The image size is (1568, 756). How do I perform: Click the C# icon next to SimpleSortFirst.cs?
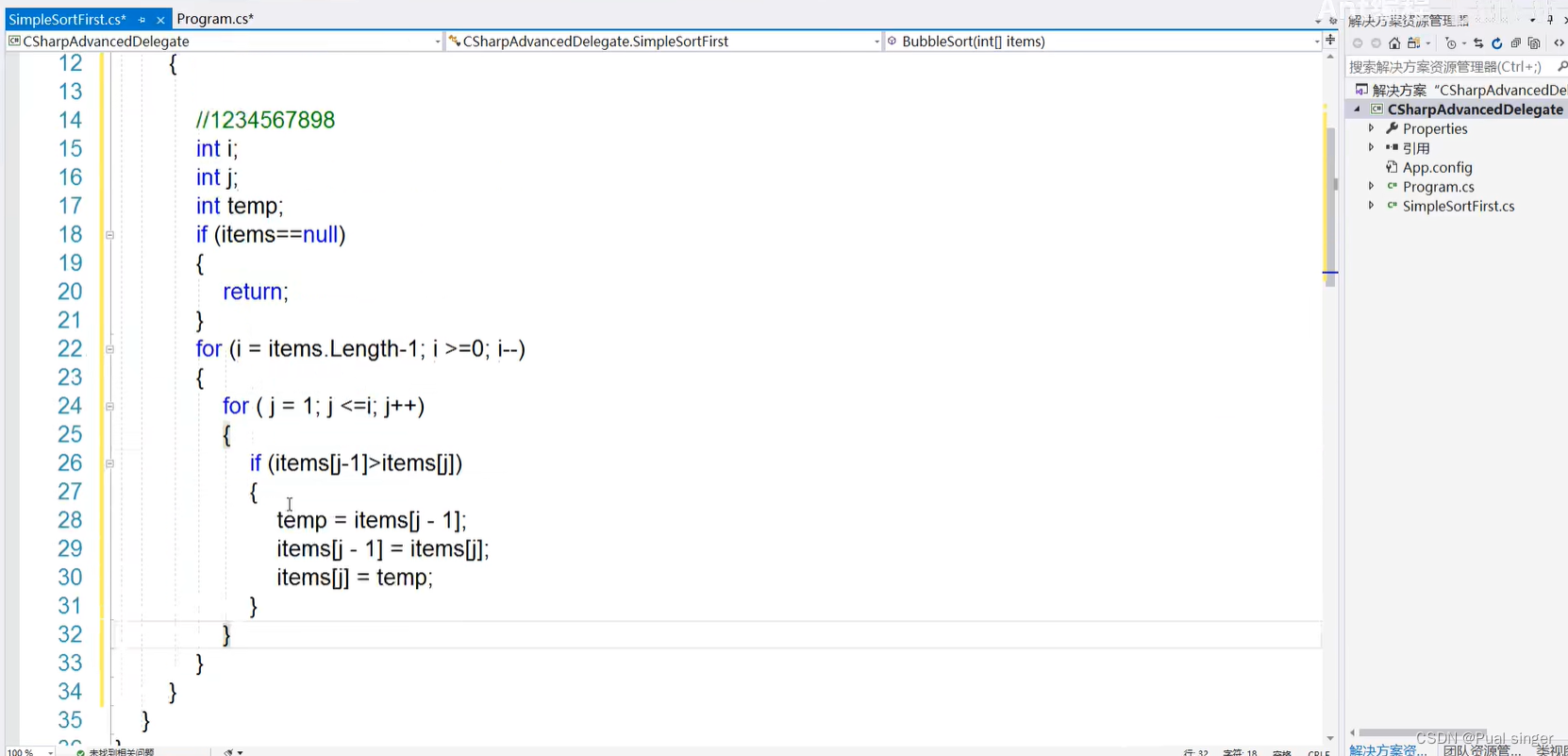tap(1392, 205)
